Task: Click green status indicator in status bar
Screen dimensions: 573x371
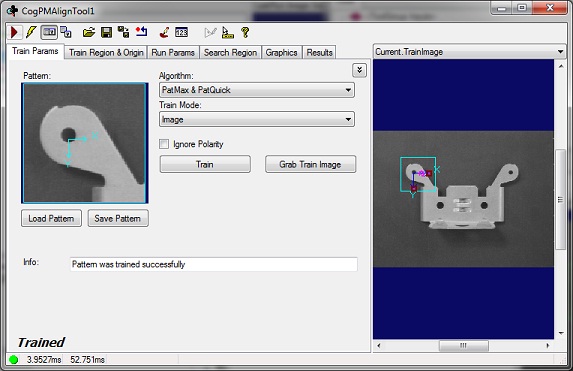Action: click(x=14, y=360)
